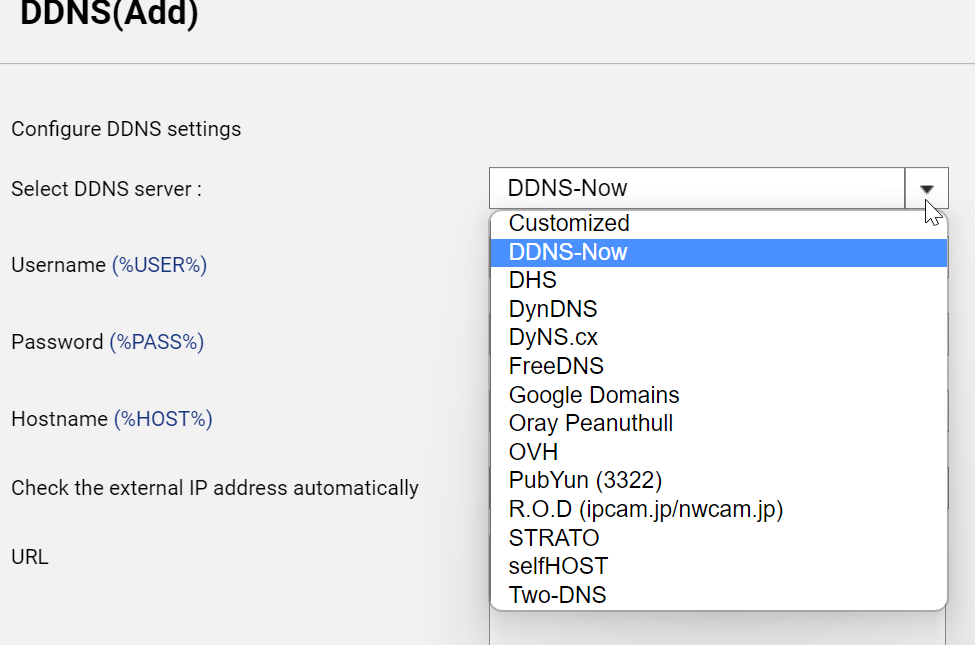975x645 pixels.
Task: Pick Two-DNS at the list bottom
Action: [x=557, y=594]
